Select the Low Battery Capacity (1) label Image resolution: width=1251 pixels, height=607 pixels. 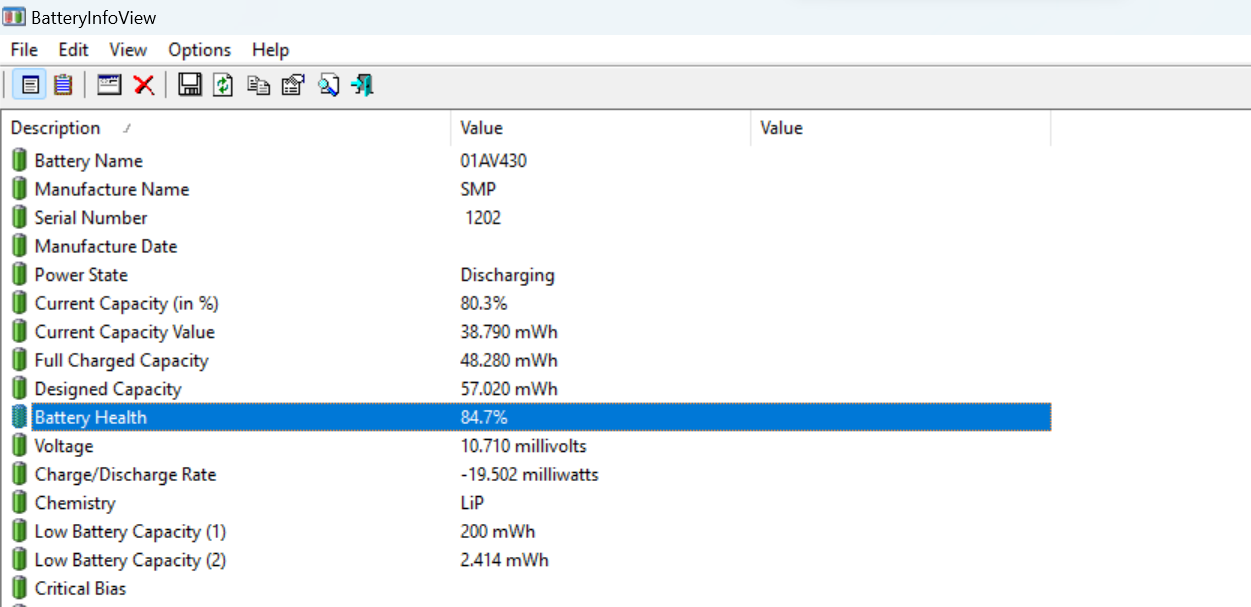130,531
